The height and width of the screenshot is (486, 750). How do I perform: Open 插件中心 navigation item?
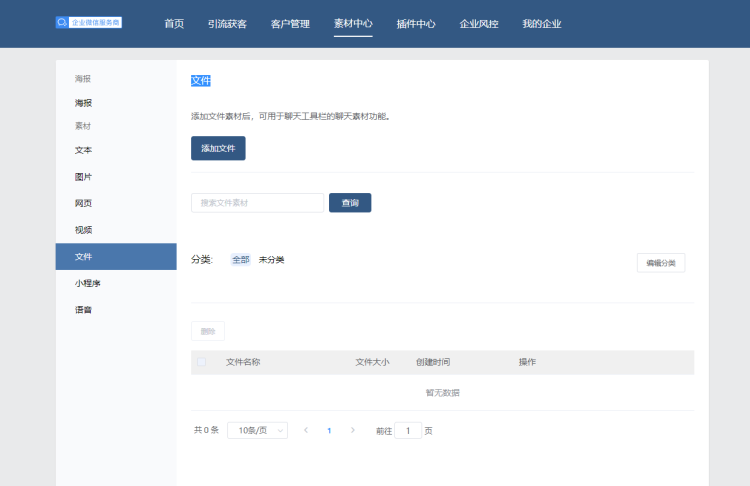pos(416,24)
